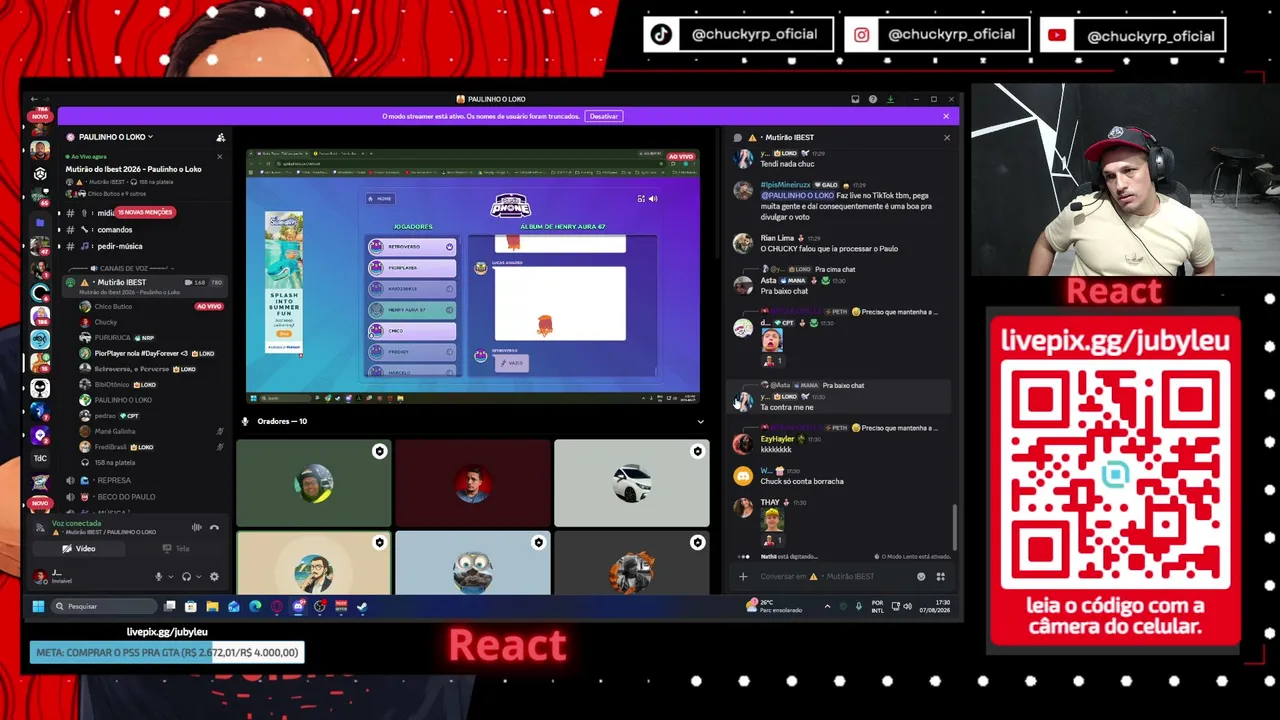Toggle microphone mute in user panel

pyautogui.click(x=158, y=577)
